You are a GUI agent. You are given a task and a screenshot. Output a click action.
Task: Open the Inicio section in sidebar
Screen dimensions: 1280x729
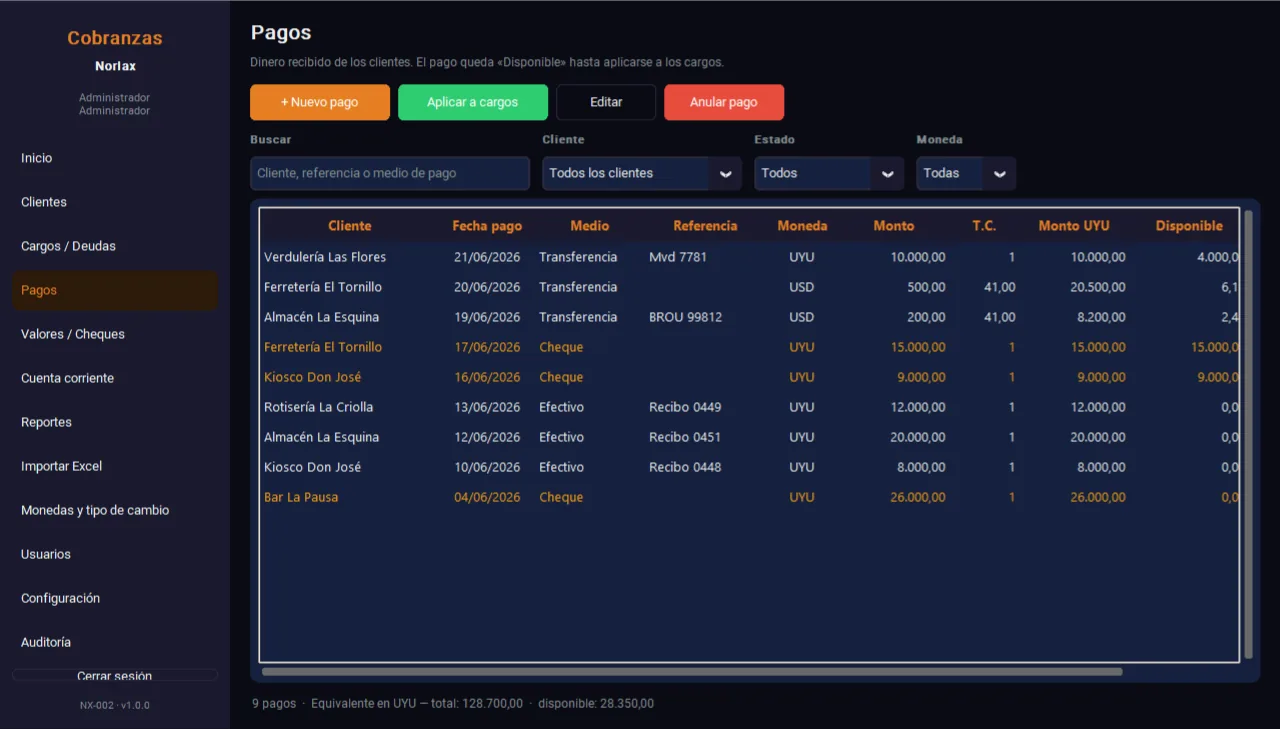(115, 158)
